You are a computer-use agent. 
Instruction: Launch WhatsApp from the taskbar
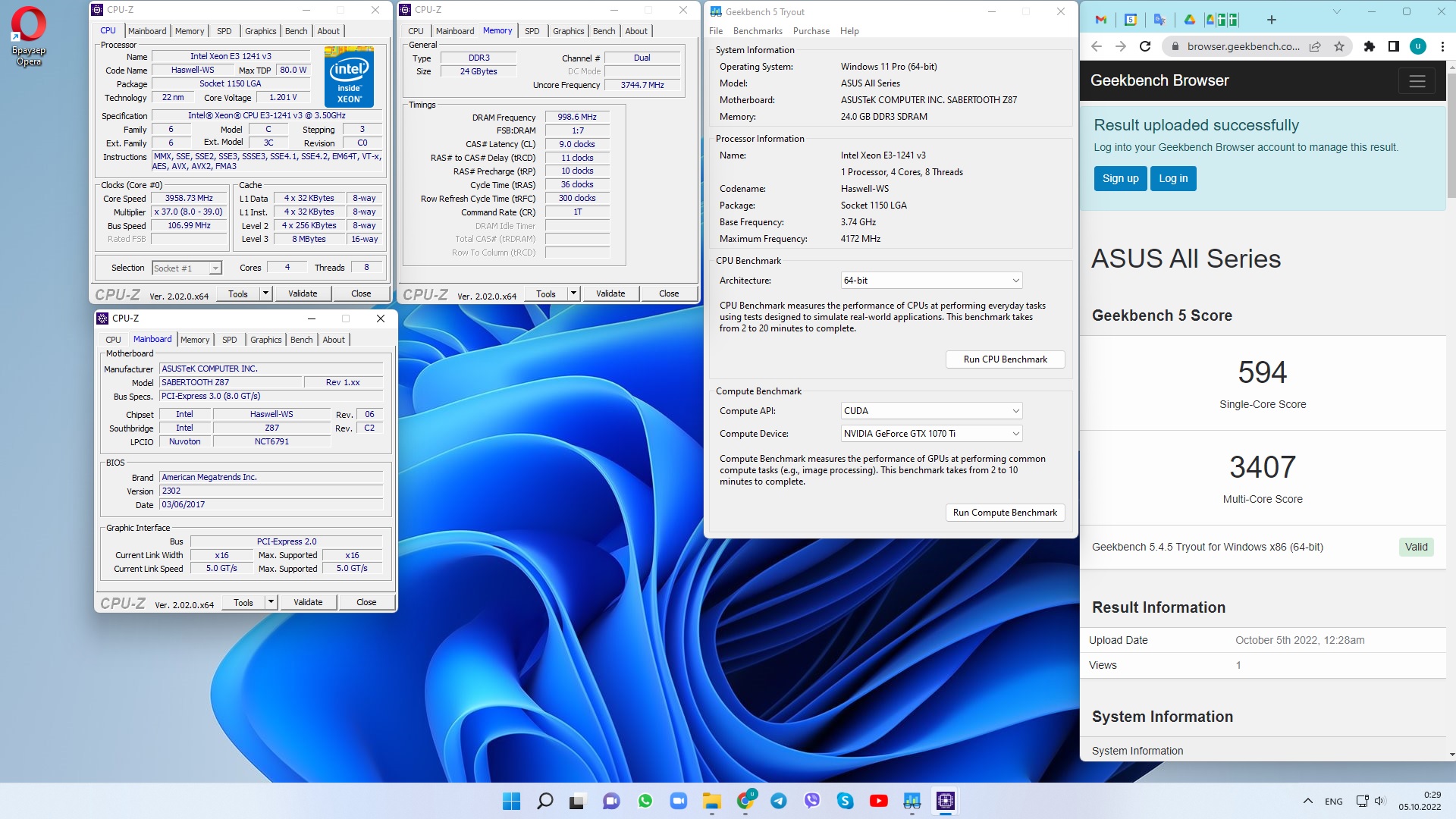tap(645, 801)
